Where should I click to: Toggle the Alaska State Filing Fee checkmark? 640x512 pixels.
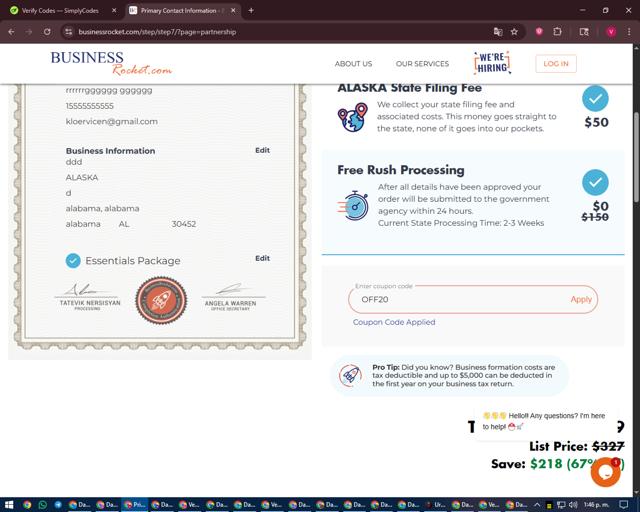click(x=595, y=98)
